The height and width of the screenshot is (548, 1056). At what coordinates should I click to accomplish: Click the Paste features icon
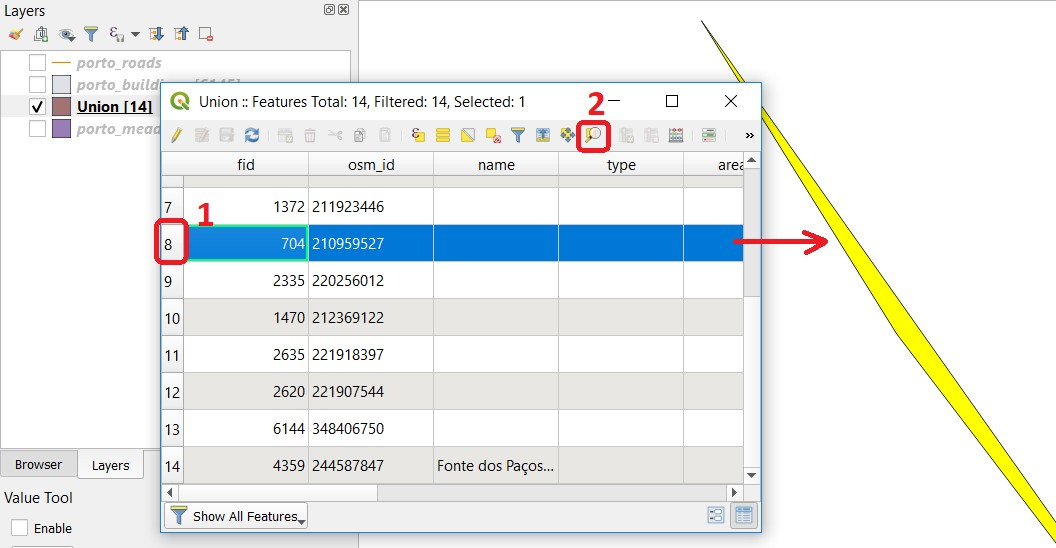(385, 135)
